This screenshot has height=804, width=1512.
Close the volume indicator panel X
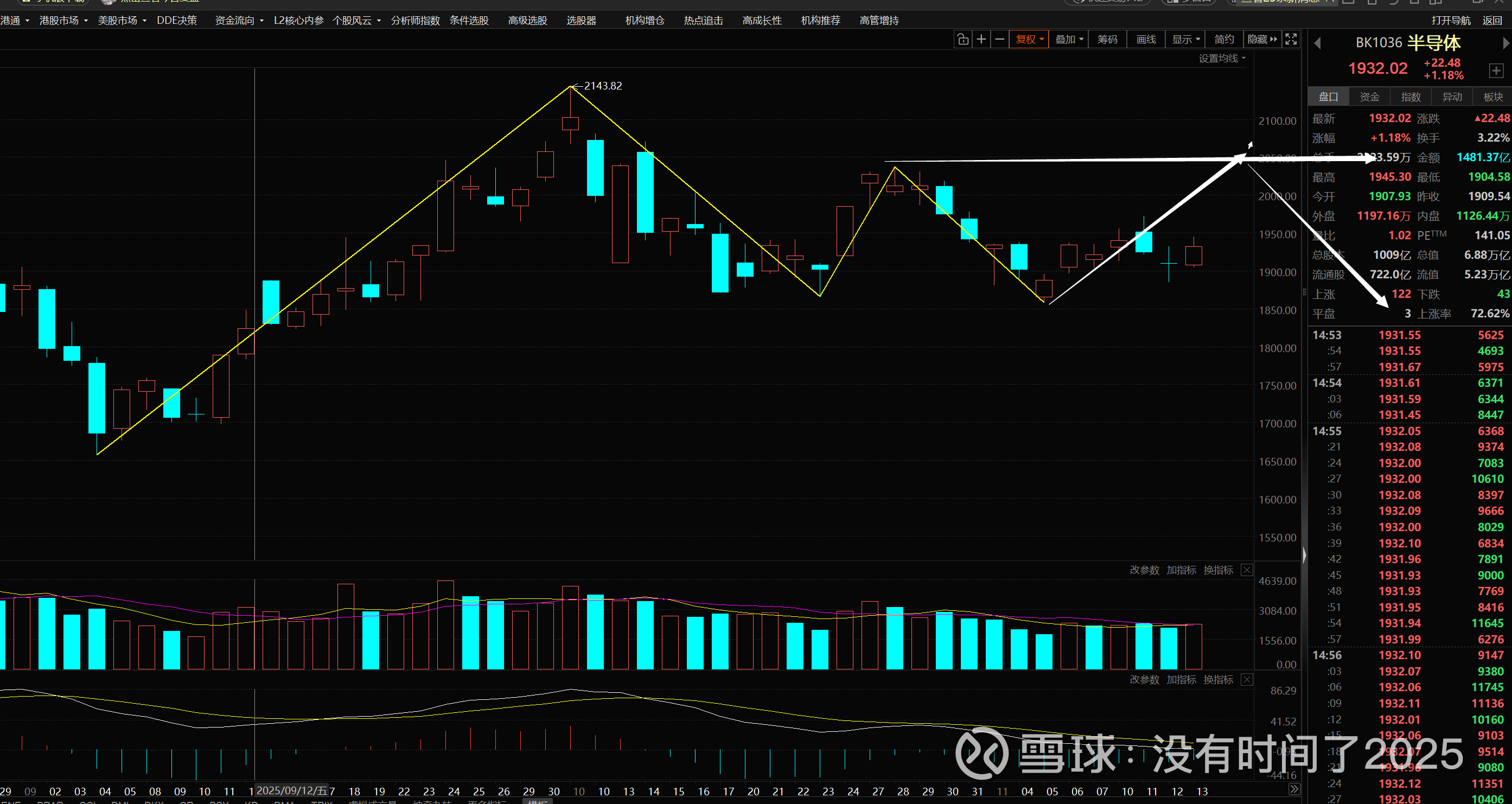click(1247, 570)
